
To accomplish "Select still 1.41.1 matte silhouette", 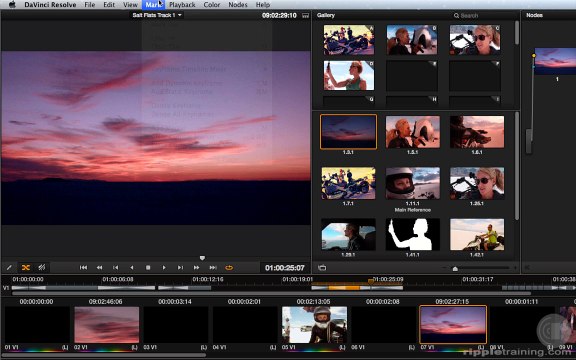I will (x=413, y=234).
